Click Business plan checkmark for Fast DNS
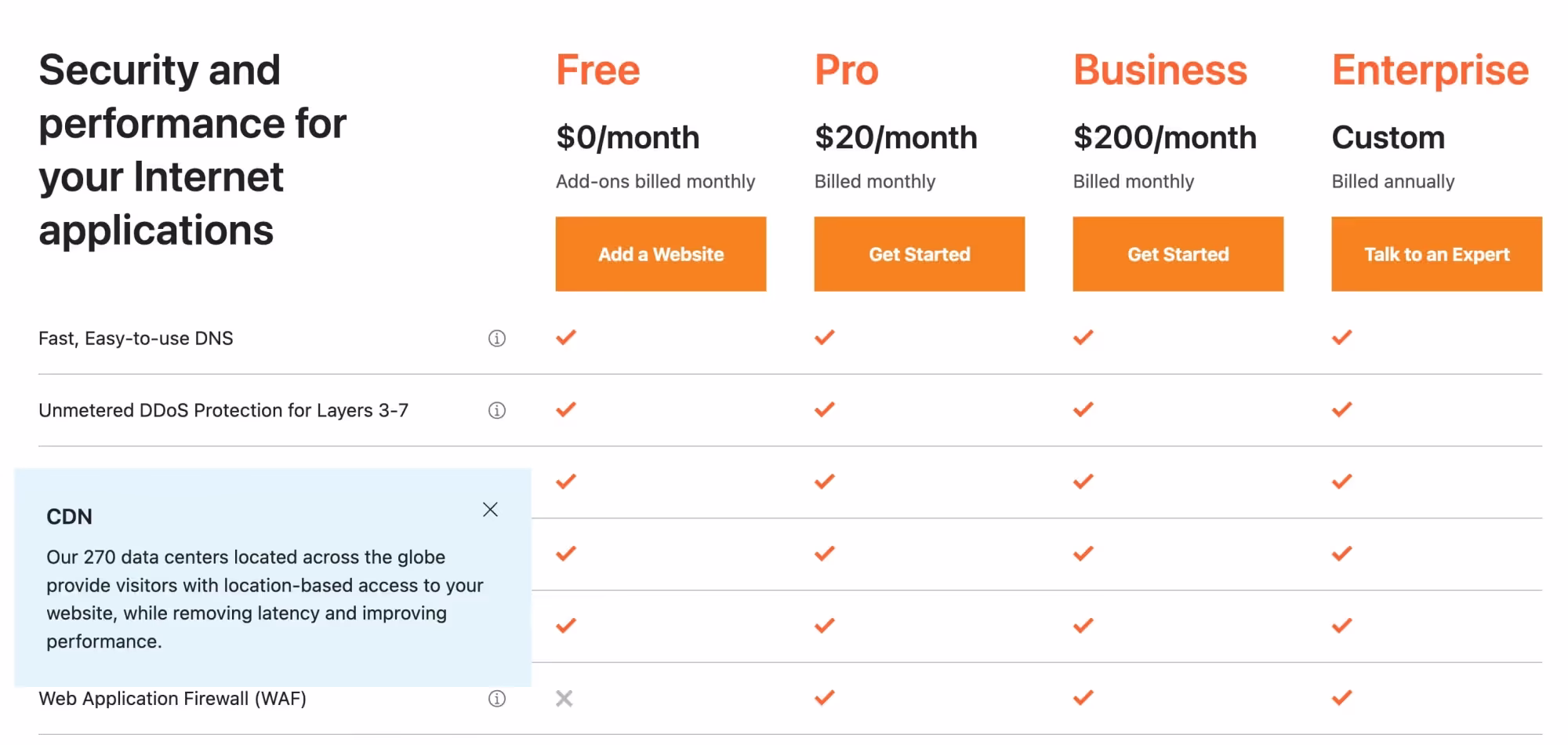1568x745 pixels. [x=1083, y=338]
